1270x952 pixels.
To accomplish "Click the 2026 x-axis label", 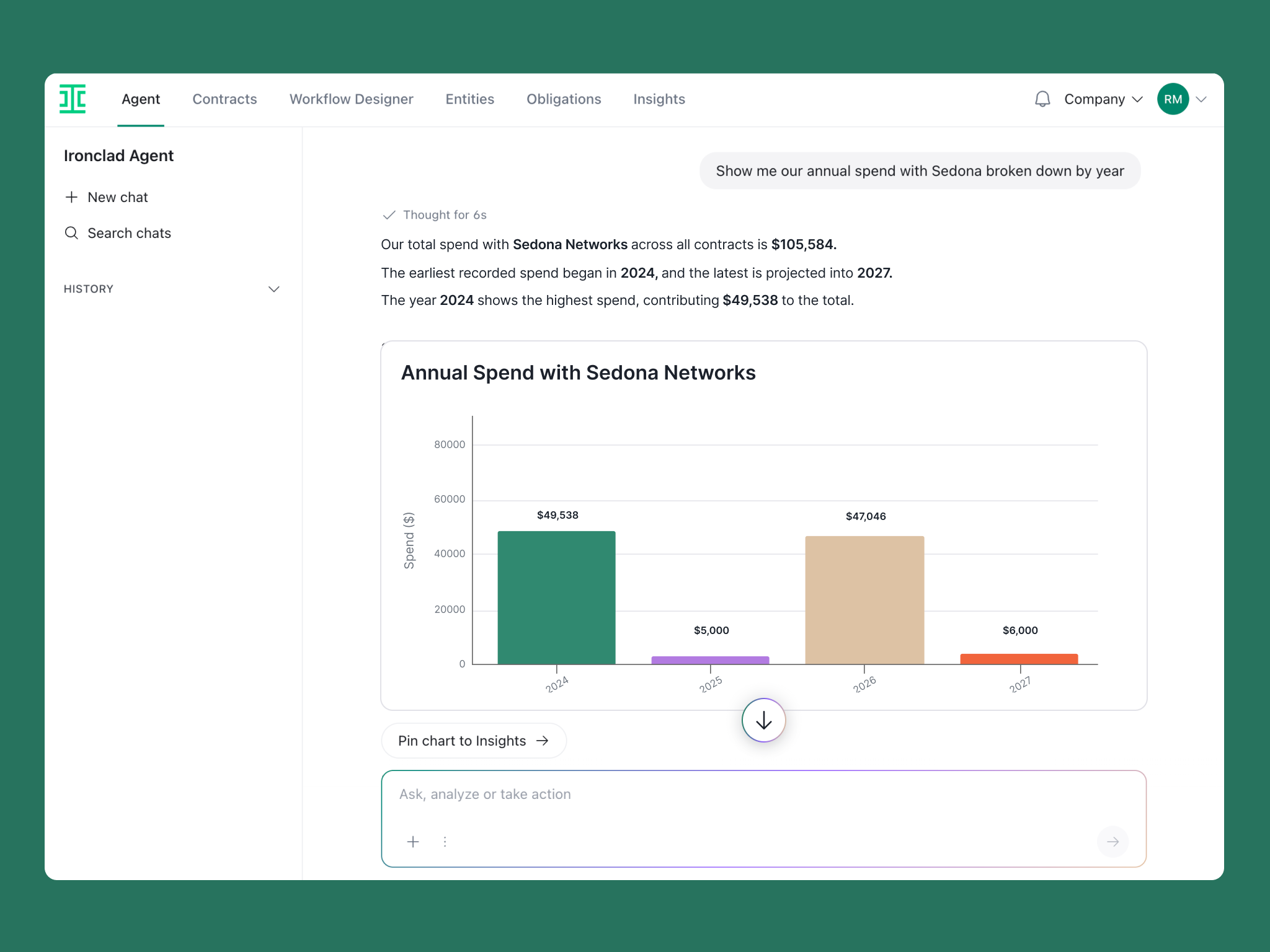I will (x=864, y=684).
